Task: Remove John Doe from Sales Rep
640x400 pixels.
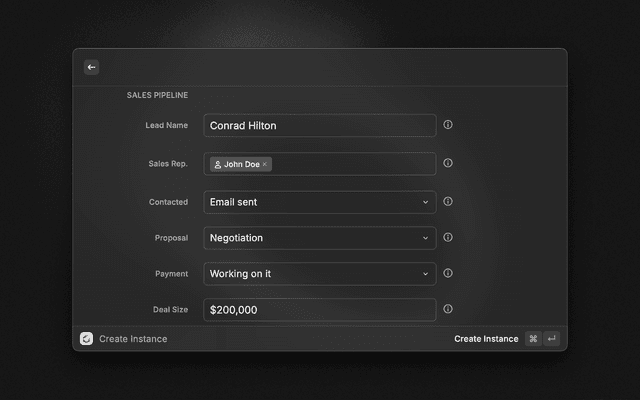Action: point(265,164)
